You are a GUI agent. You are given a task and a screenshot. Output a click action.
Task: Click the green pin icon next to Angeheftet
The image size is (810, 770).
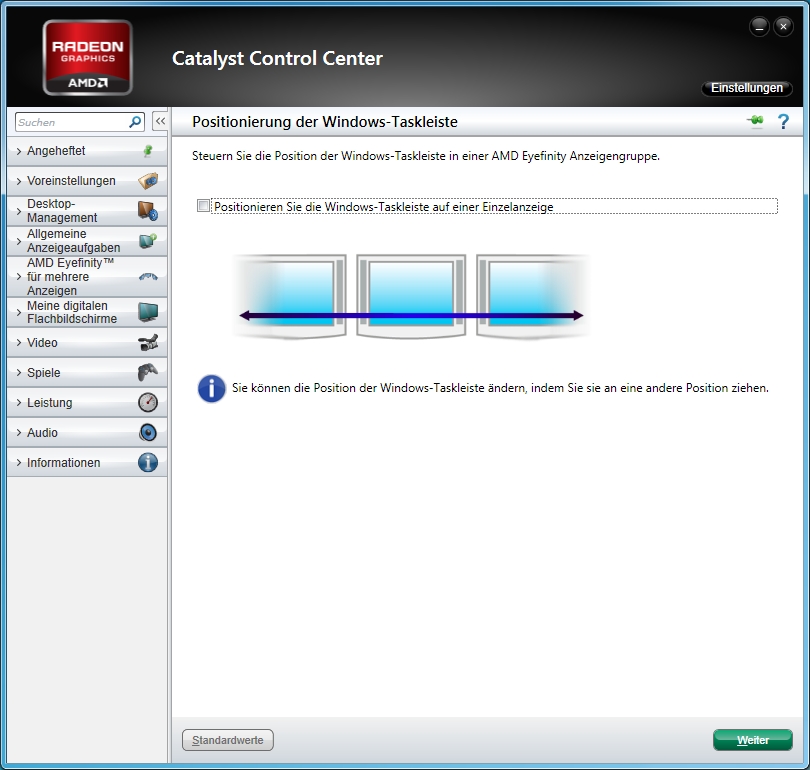click(x=148, y=151)
